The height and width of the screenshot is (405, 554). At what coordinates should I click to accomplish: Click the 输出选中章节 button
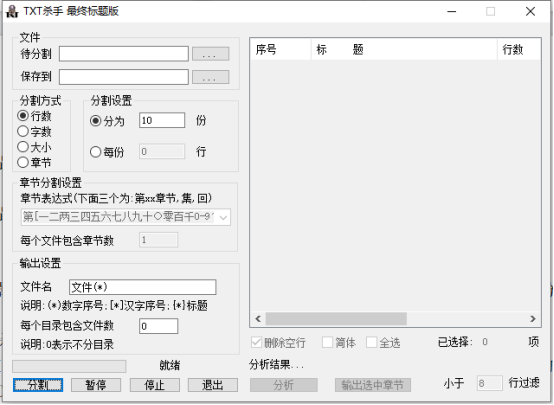(373, 385)
